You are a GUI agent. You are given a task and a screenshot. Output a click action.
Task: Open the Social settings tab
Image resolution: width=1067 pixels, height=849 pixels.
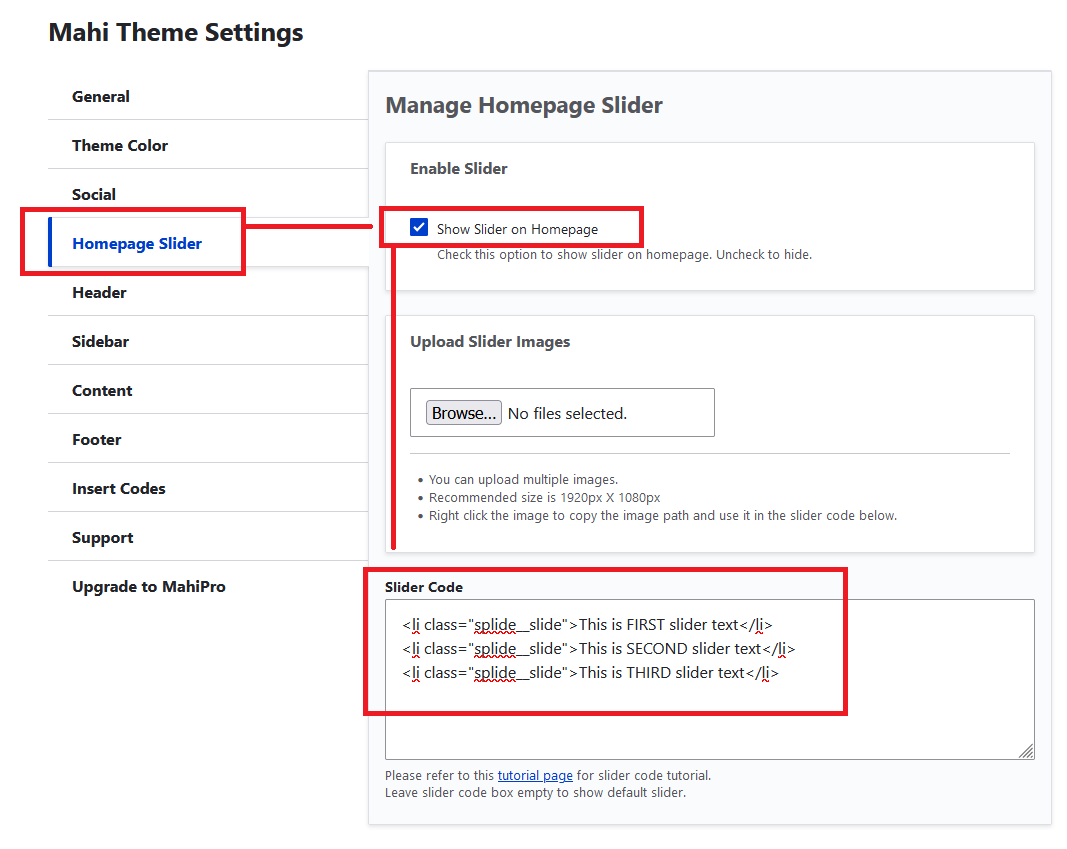click(x=94, y=195)
